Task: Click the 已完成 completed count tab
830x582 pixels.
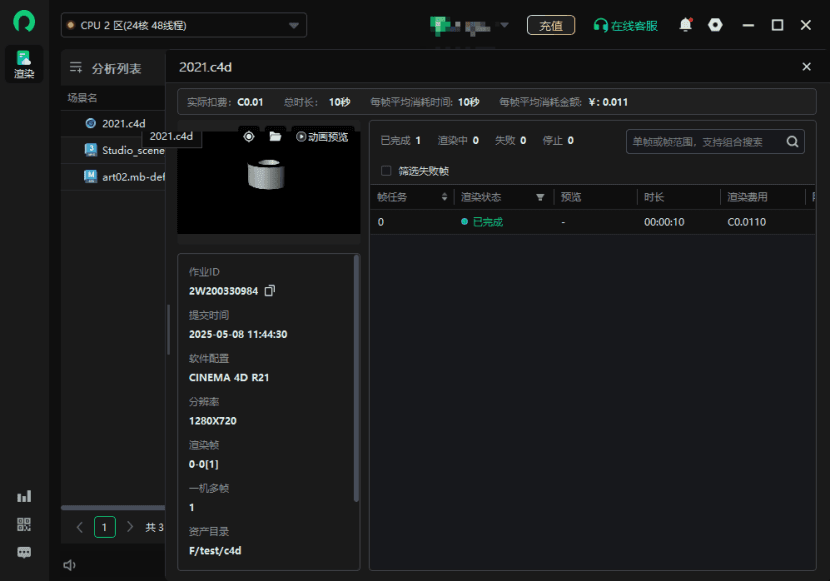Action: pyautogui.click(x=400, y=140)
